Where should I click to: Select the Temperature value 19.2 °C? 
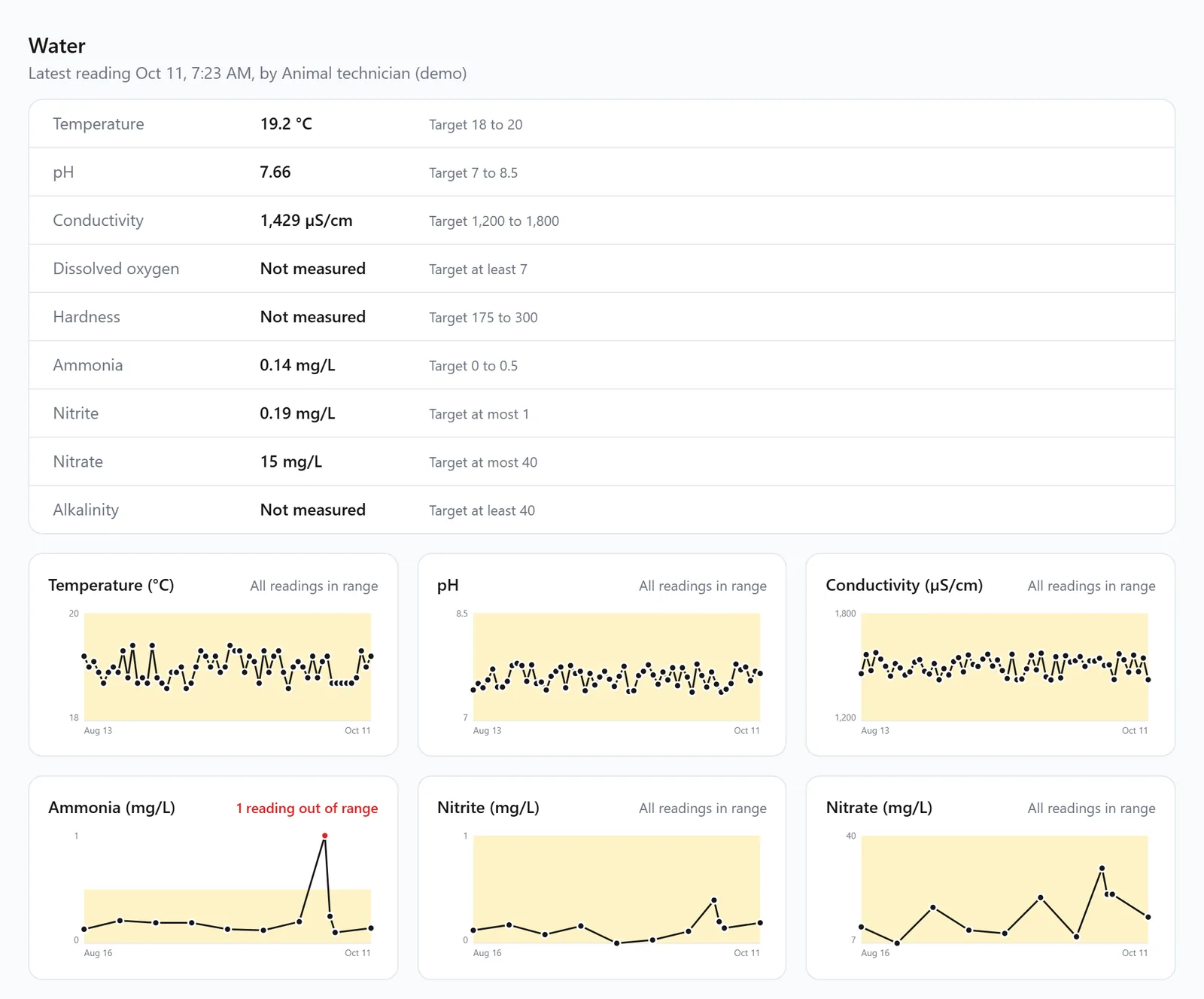[x=286, y=124]
